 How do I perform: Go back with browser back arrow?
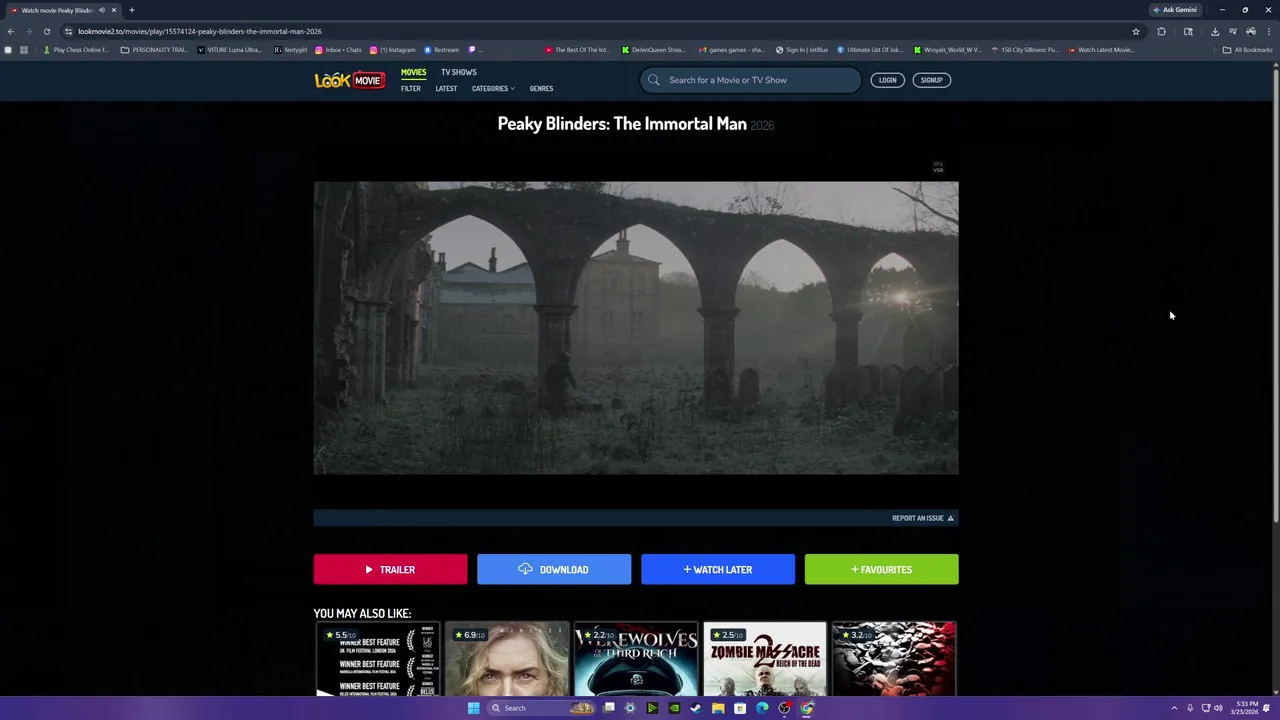pyautogui.click(x=11, y=31)
